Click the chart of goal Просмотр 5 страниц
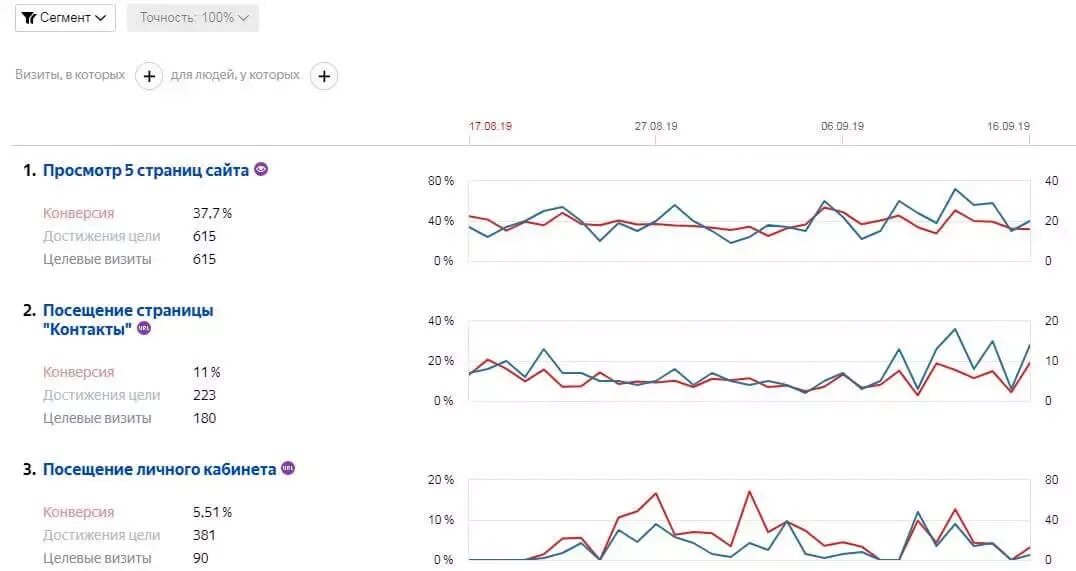The width and height of the screenshot is (1076, 571). [749, 221]
